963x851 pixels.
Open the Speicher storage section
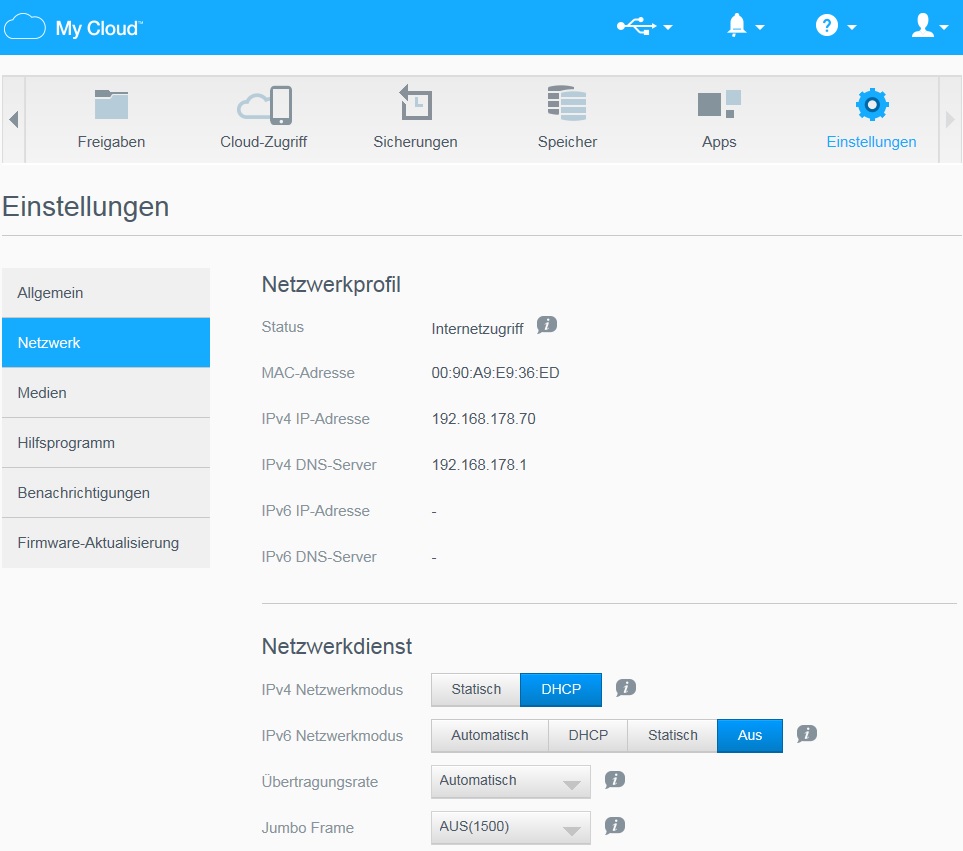point(567,119)
